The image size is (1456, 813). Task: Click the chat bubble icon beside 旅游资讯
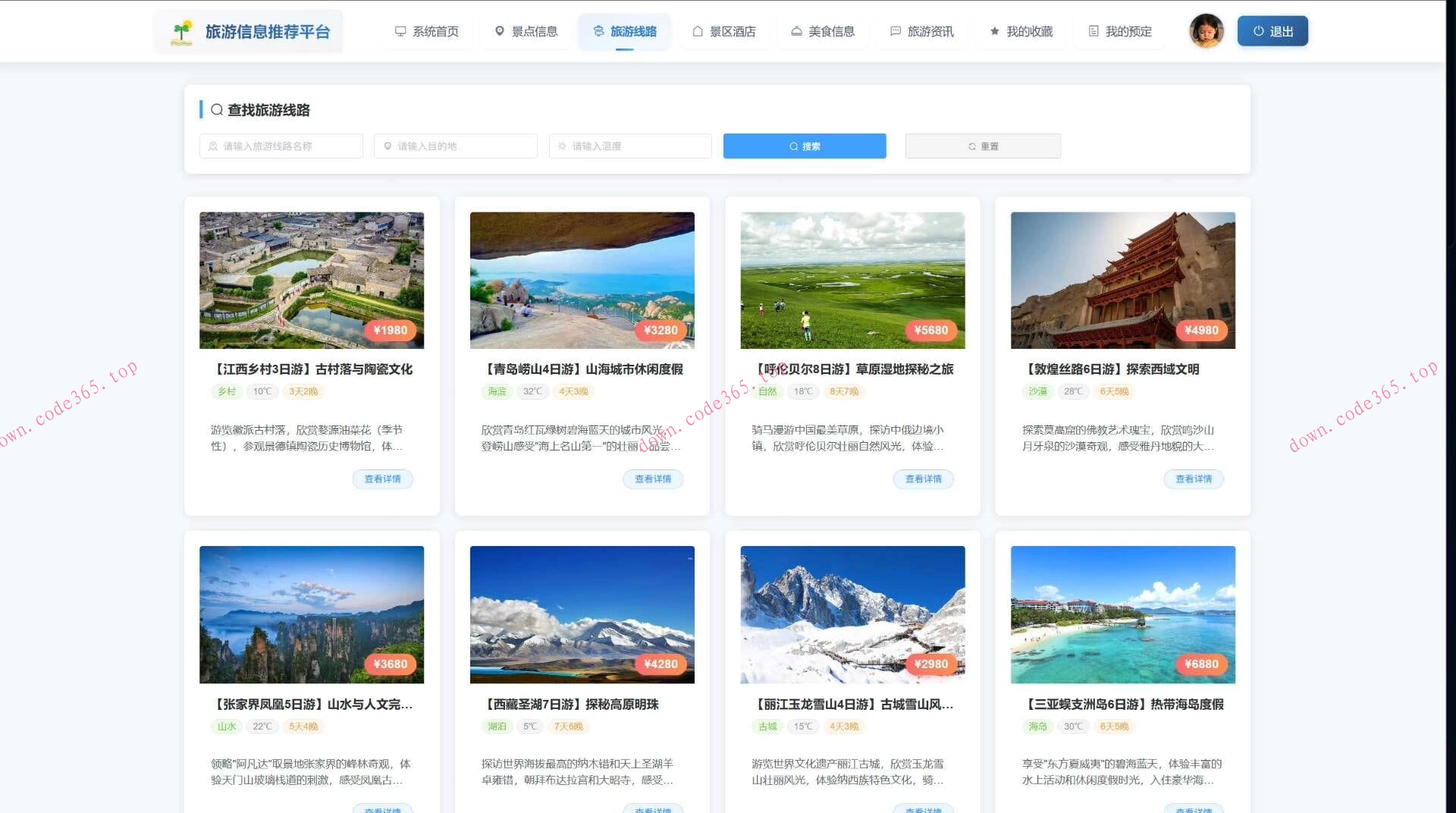coord(895,31)
